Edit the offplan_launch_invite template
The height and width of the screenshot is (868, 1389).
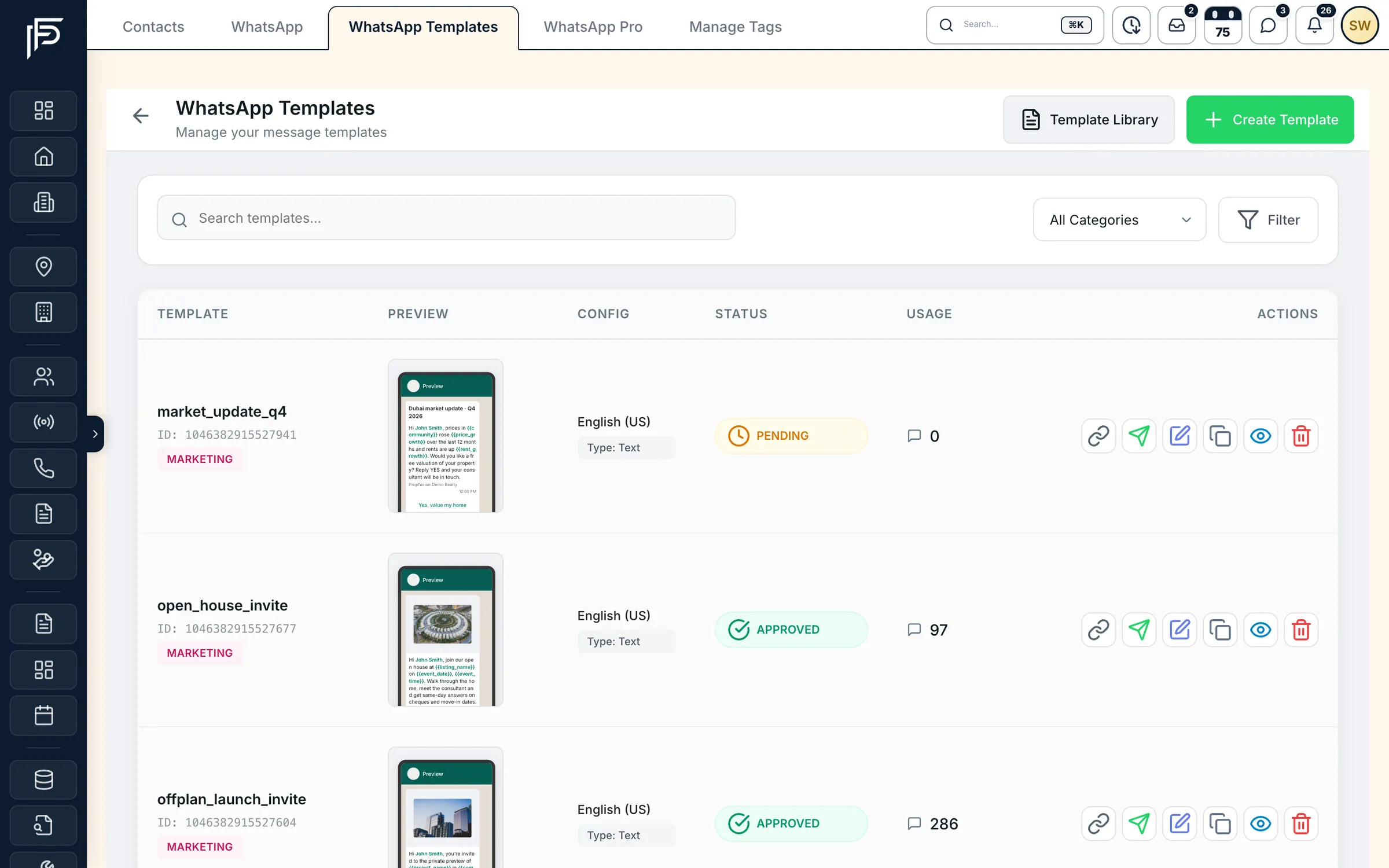pyautogui.click(x=1179, y=823)
